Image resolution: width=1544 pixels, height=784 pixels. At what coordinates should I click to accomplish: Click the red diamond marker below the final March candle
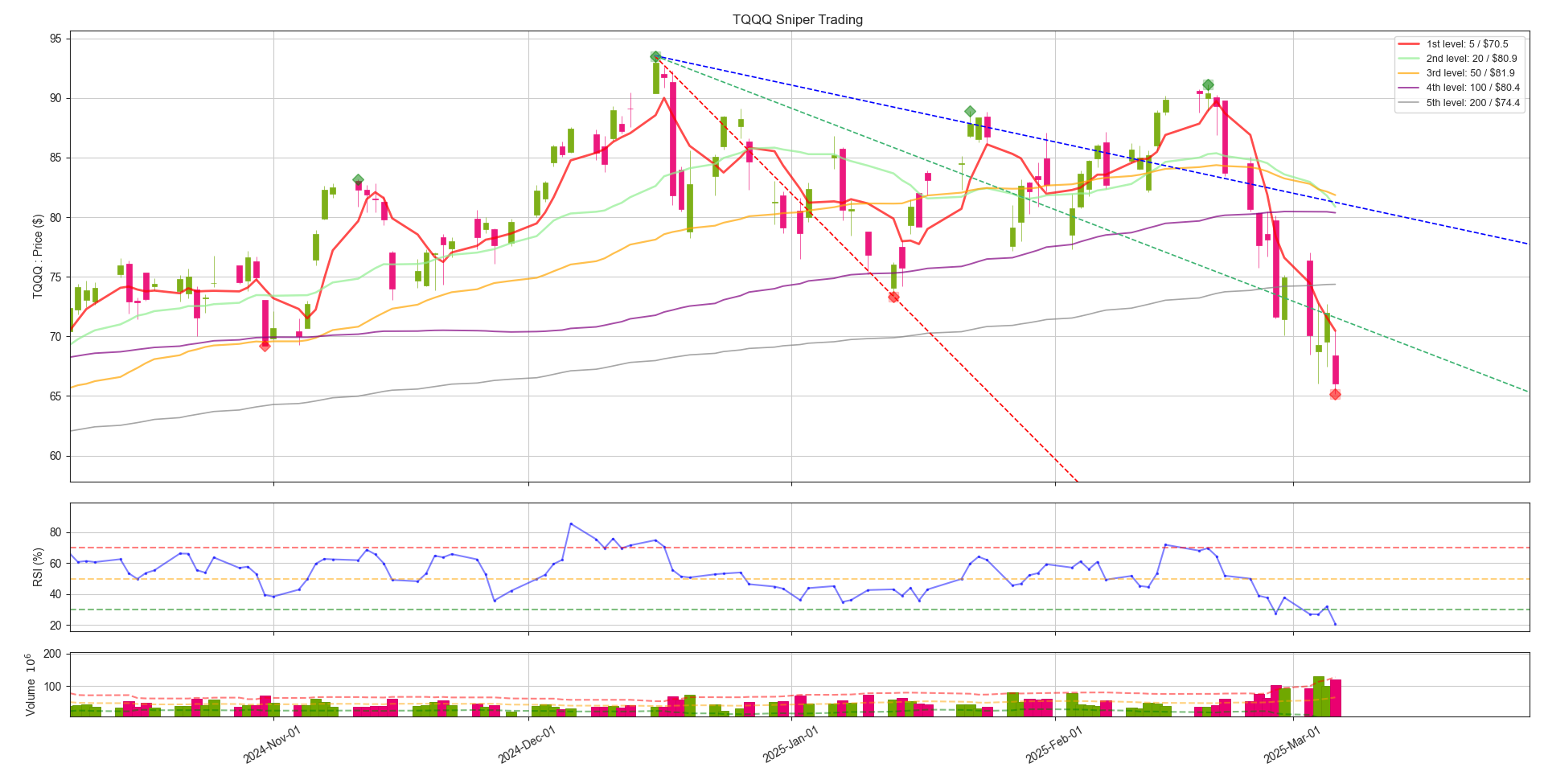[x=1335, y=394]
